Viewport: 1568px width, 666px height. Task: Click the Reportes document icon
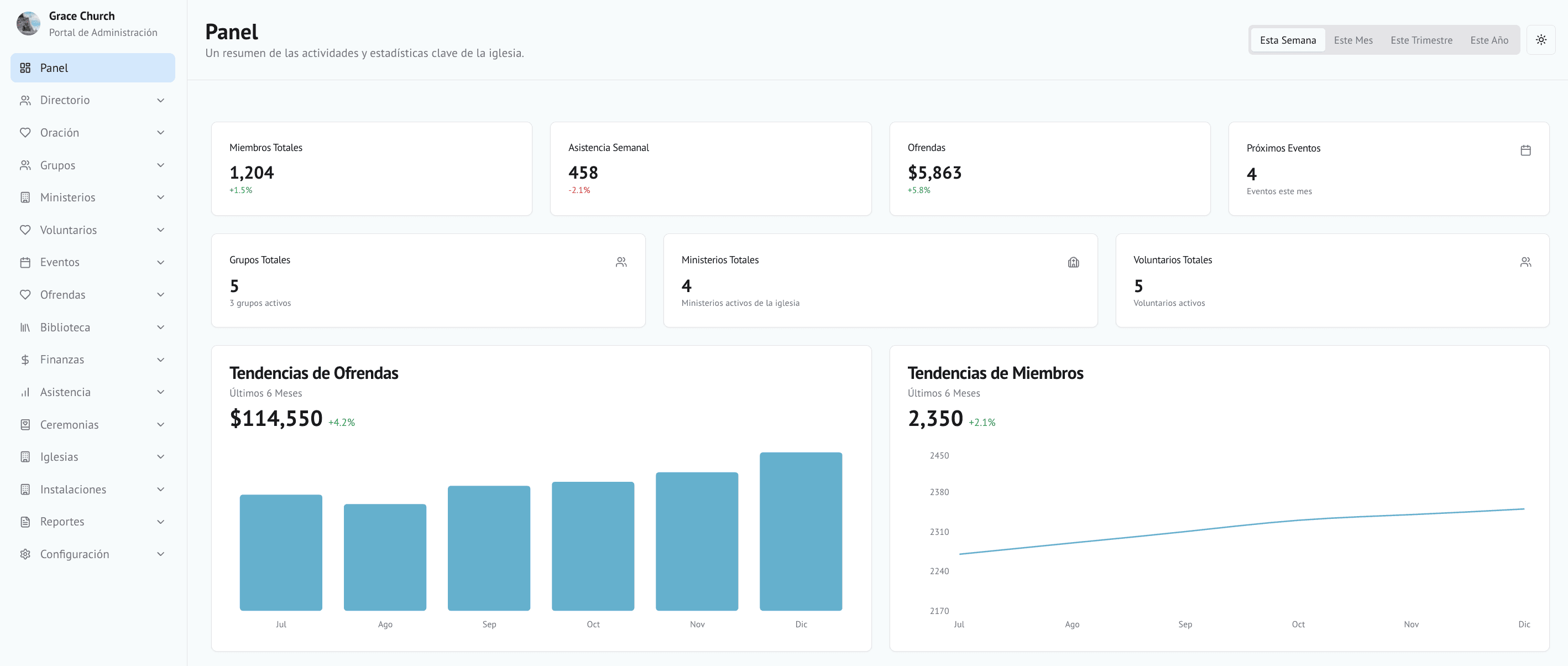[x=25, y=522]
